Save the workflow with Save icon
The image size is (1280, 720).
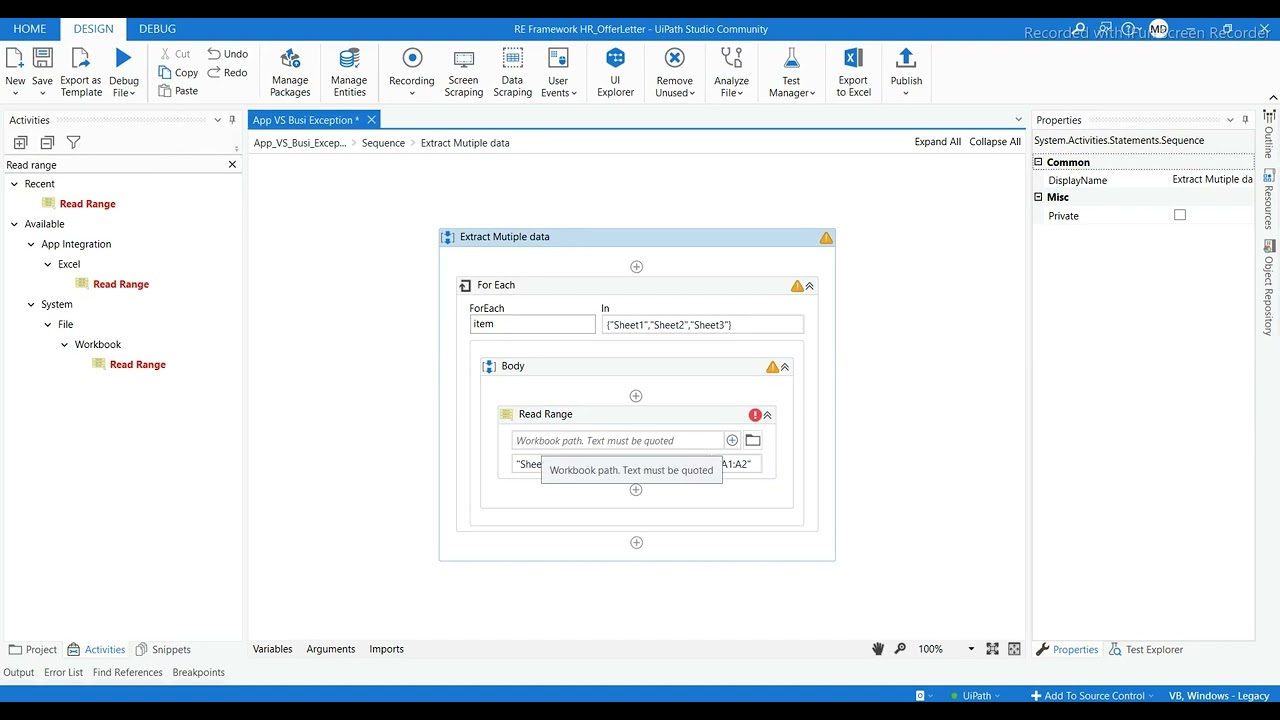[x=42, y=58]
